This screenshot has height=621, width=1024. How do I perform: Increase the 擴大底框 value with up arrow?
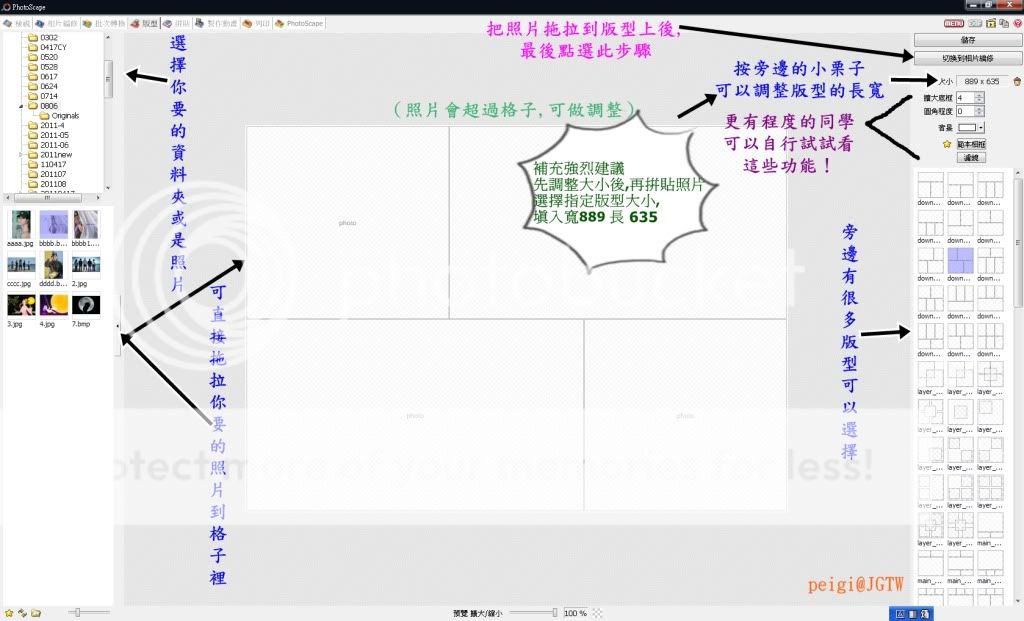[979, 94]
